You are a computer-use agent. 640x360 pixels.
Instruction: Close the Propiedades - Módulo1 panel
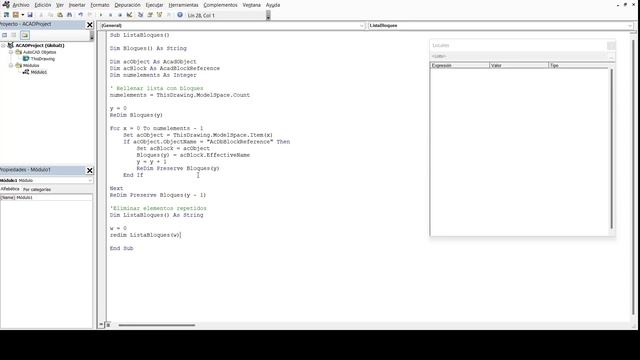click(x=90, y=170)
